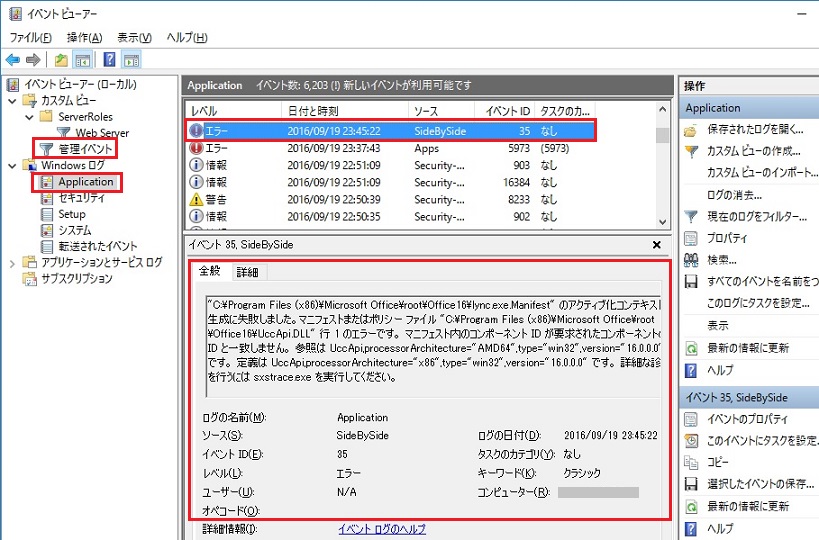
Task: Open the 表示 submenu in actions pane
Action: click(x=718, y=325)
